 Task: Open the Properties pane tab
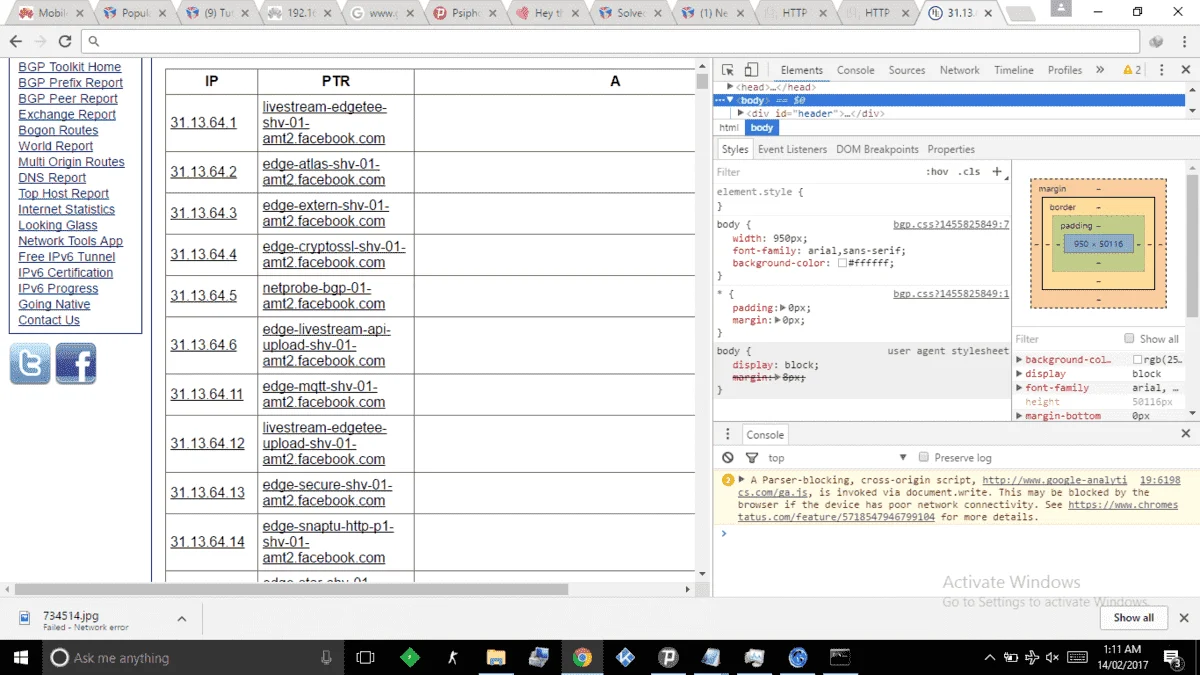point(951,149)
